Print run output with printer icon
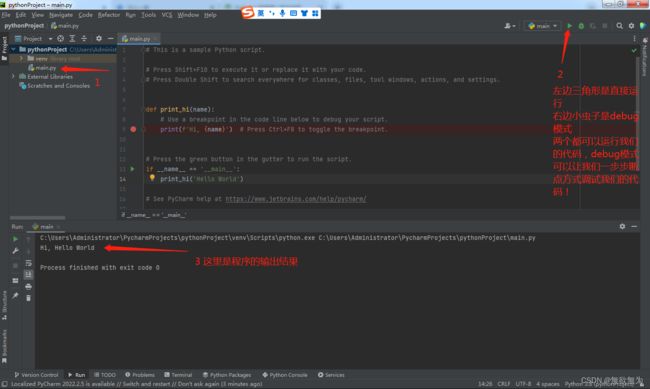 click(28, 287)
